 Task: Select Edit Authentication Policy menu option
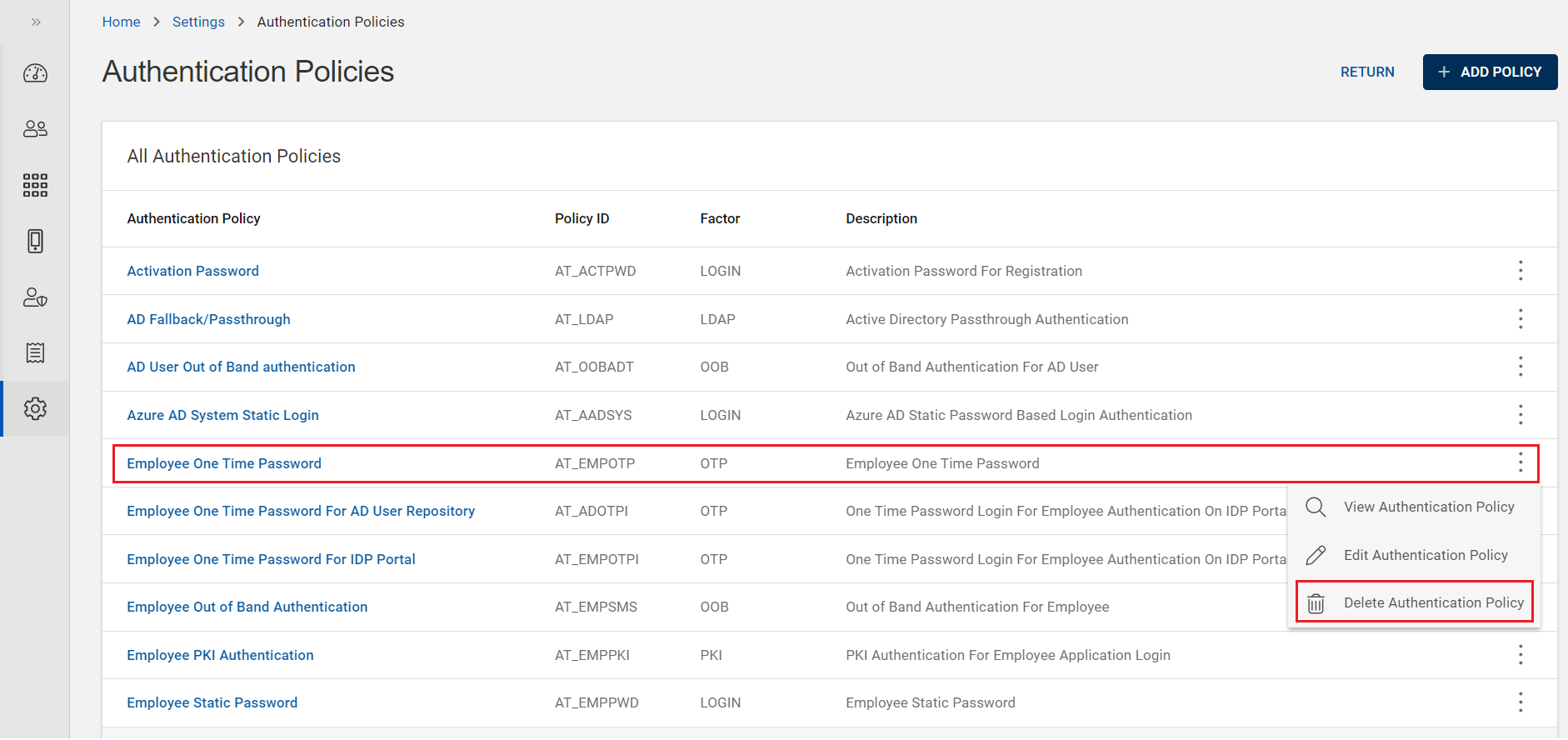1425,555
